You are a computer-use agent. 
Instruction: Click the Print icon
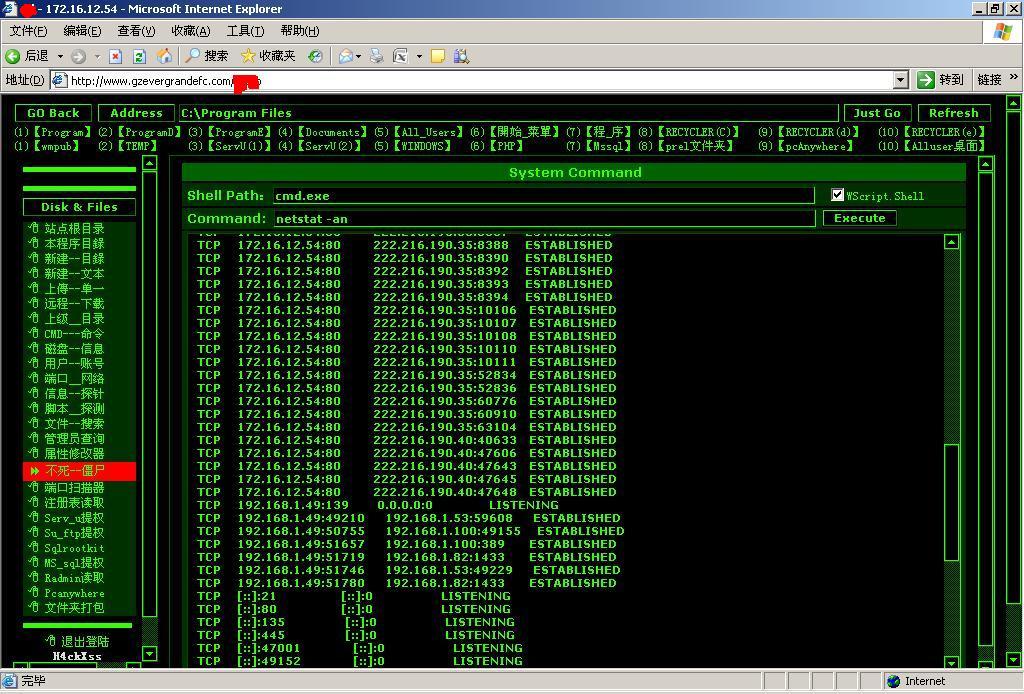[377, 56]
